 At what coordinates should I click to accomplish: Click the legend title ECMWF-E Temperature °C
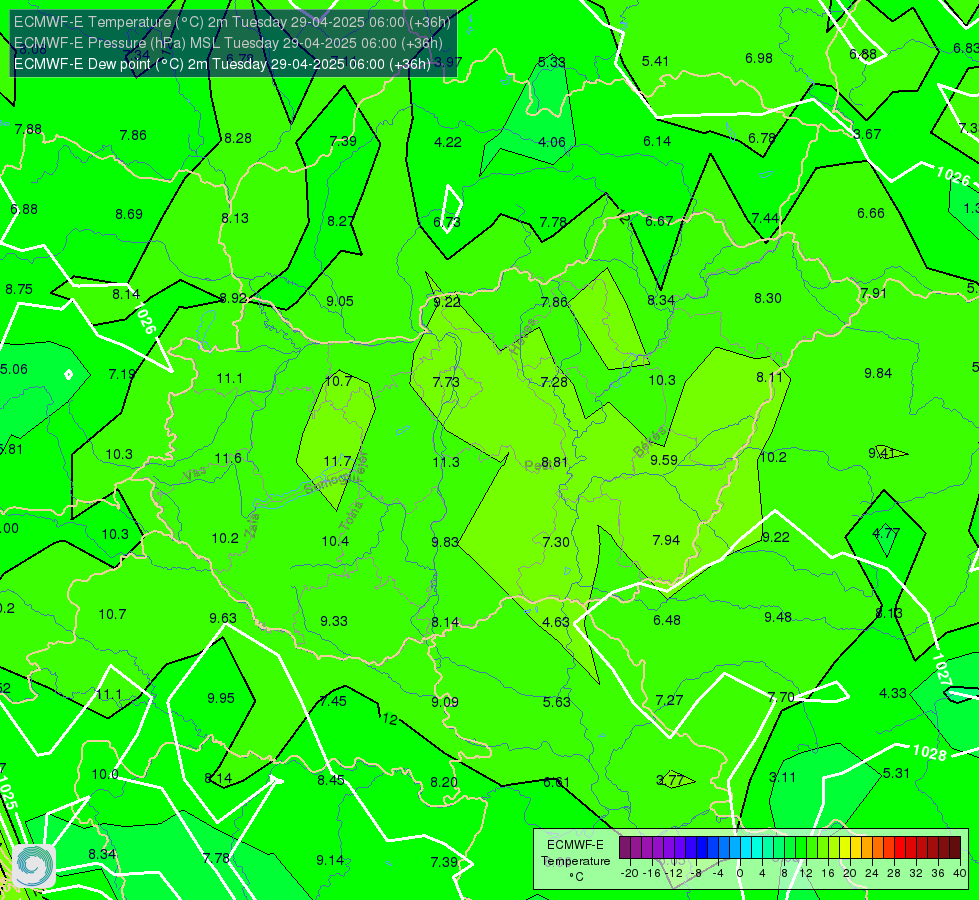(x=575, y=861)
